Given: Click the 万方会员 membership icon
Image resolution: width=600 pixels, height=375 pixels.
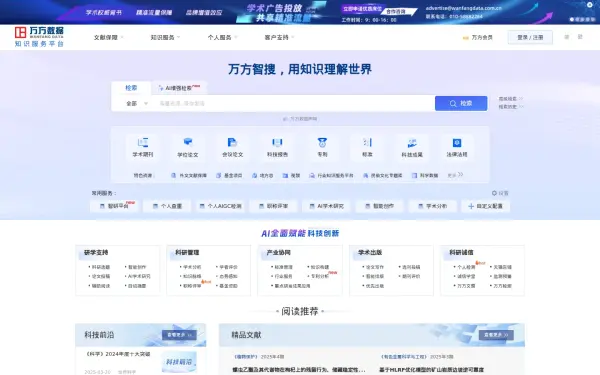Looking at the screenshot, I should tap(466, 38).
